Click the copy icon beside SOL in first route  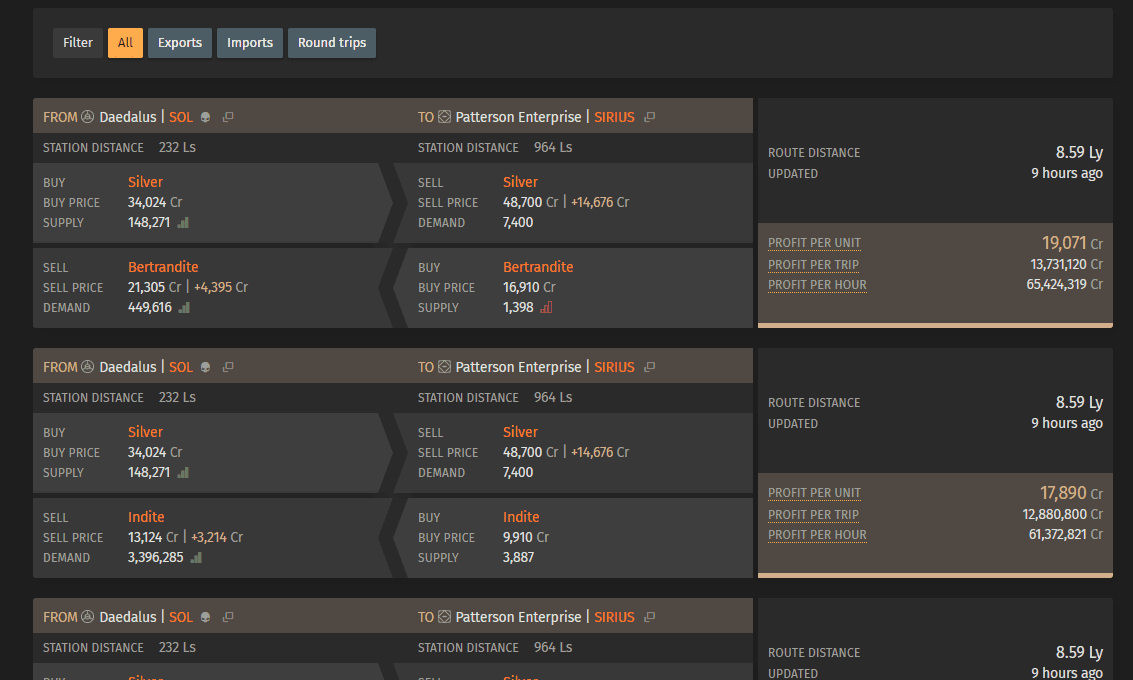click(228, 117)
